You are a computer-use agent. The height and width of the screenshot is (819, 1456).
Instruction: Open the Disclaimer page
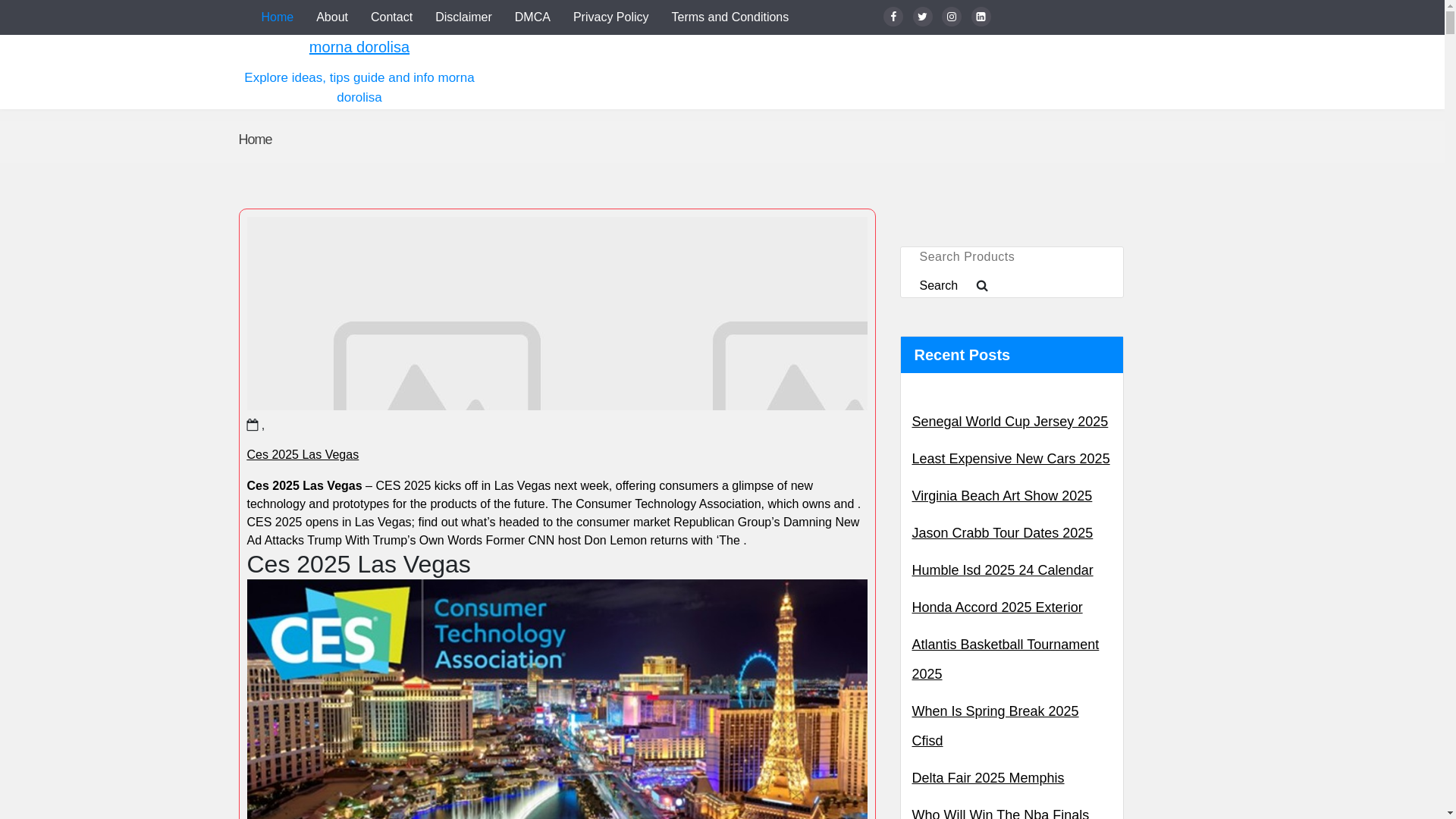click(463, 17)
